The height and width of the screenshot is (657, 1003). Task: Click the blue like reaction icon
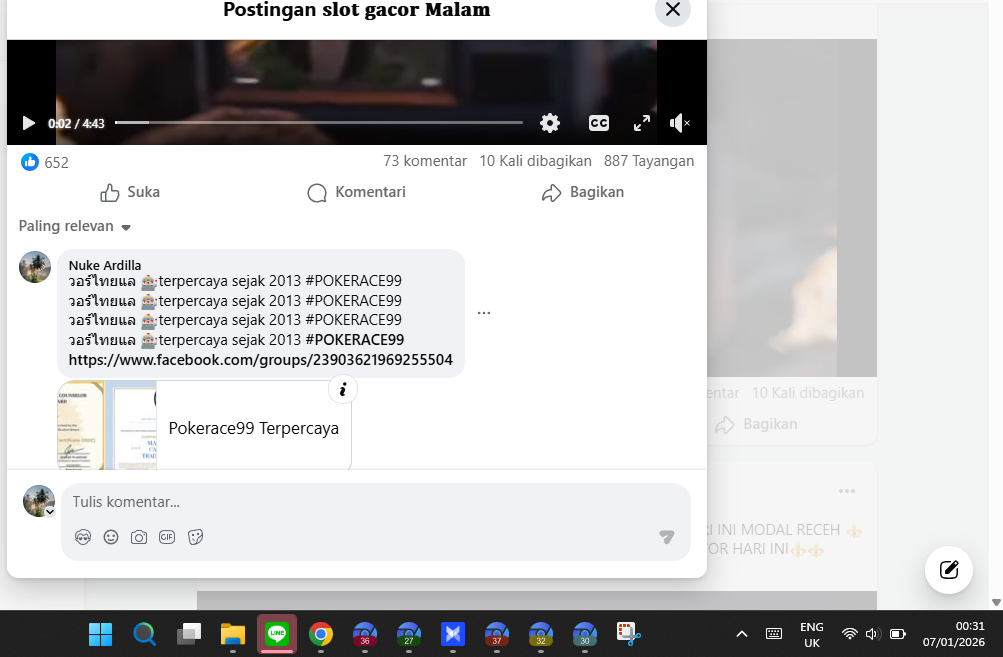[29, 162]
